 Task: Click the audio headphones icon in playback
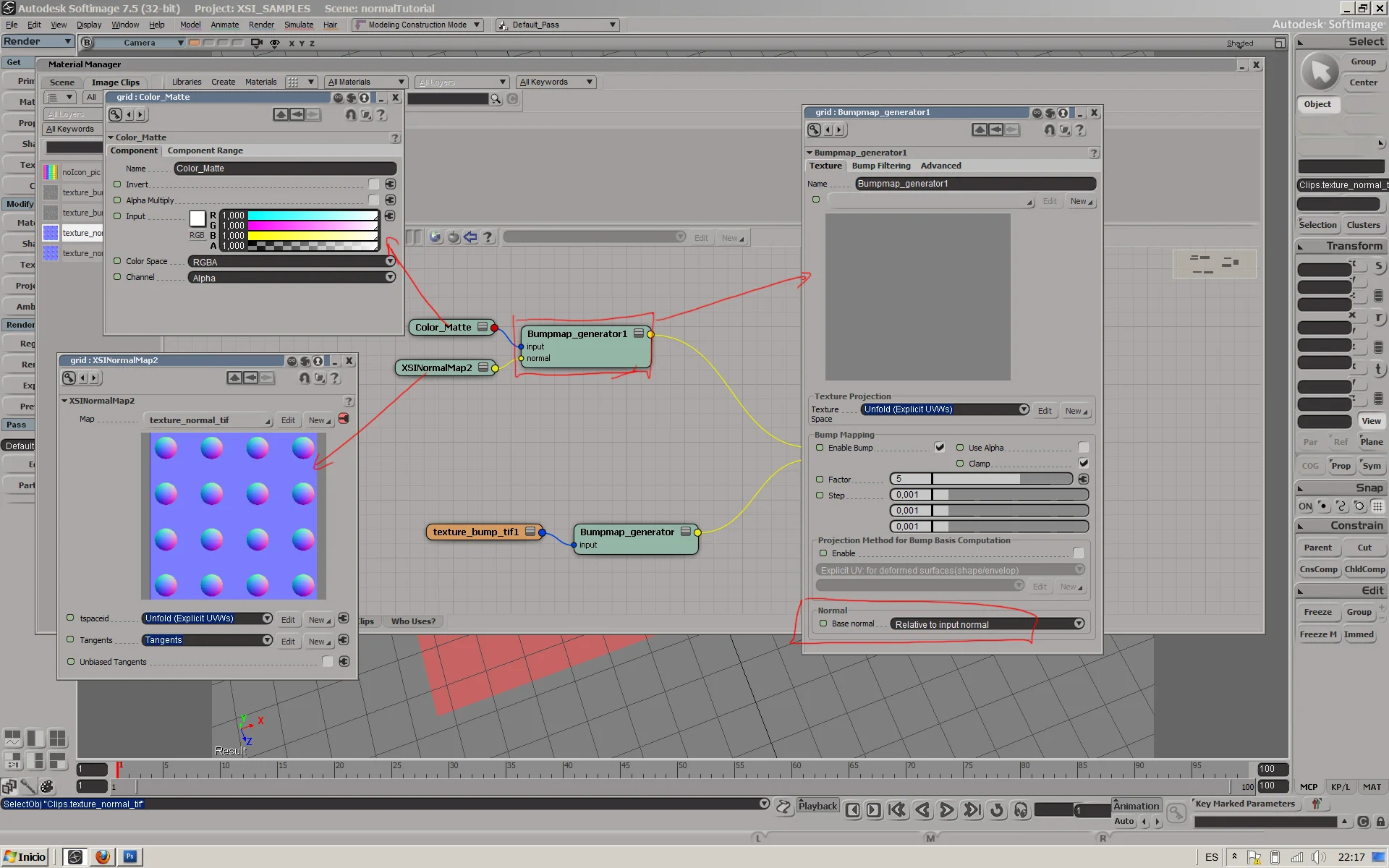(1021, 810)
